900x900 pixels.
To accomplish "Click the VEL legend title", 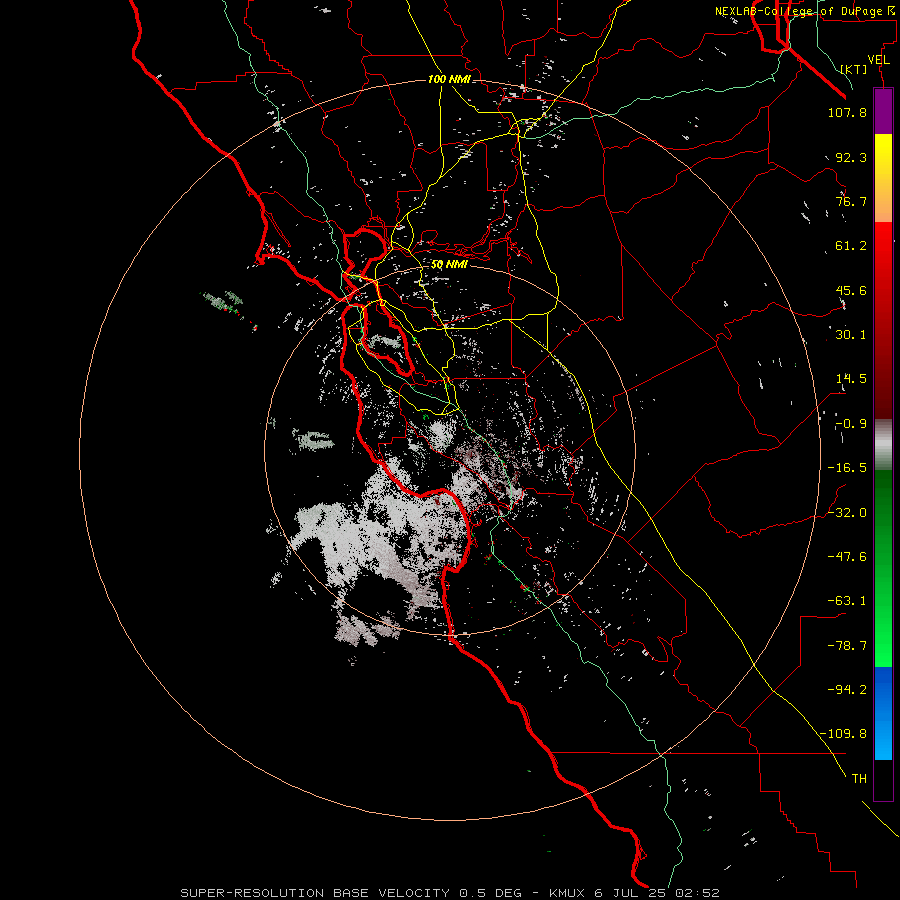I will [x=878, y=60].
